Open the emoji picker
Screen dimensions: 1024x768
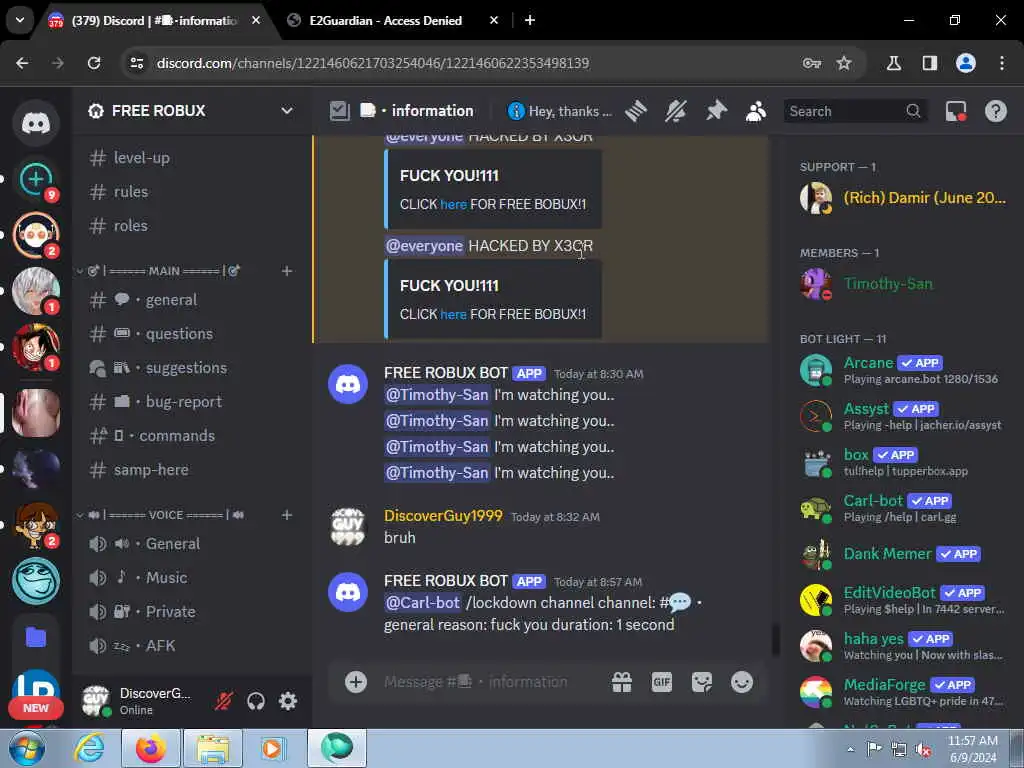click(742, 682)
